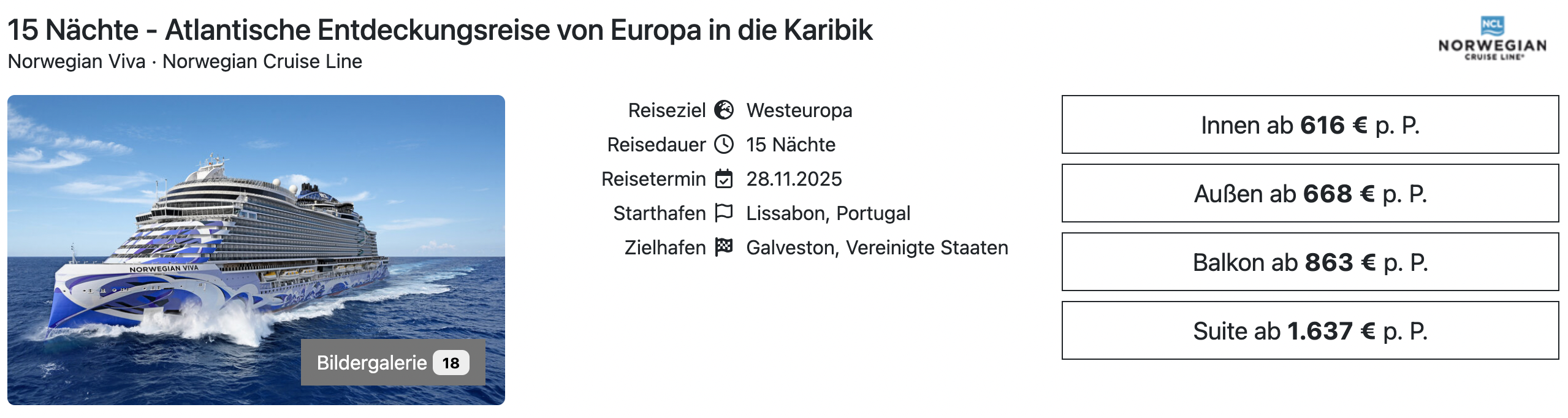Click the clock icon beside Reisedauer
1568x418 pixels.
(724, 145)
